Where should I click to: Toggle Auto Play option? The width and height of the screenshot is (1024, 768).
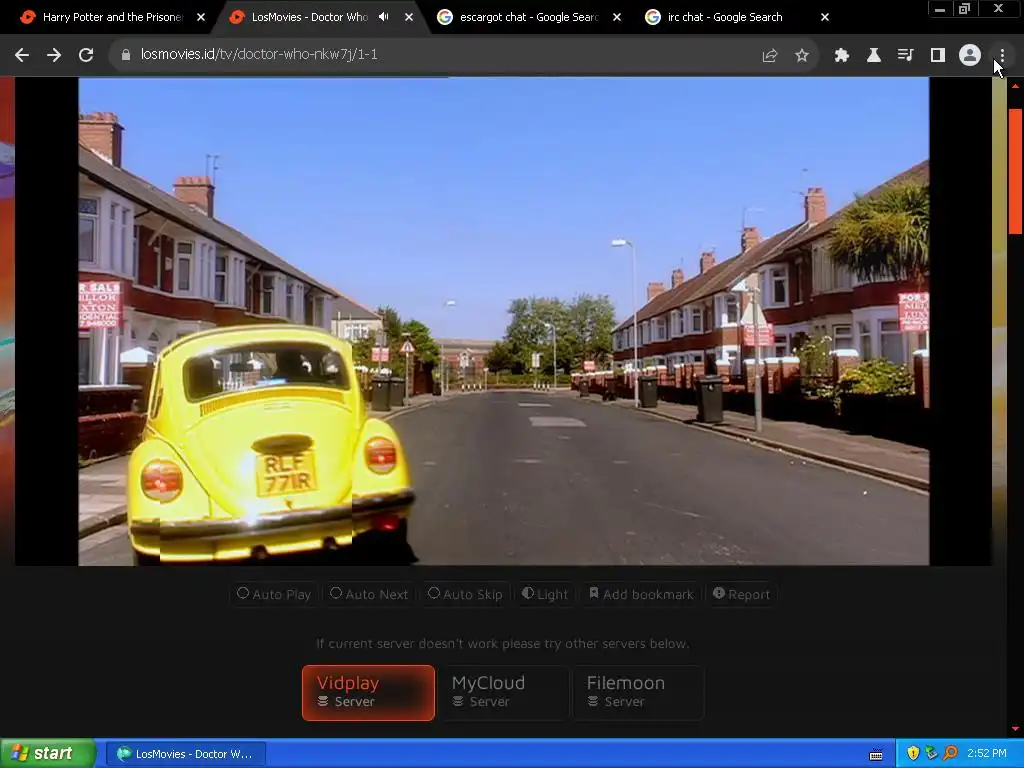(x=274, y=594)
